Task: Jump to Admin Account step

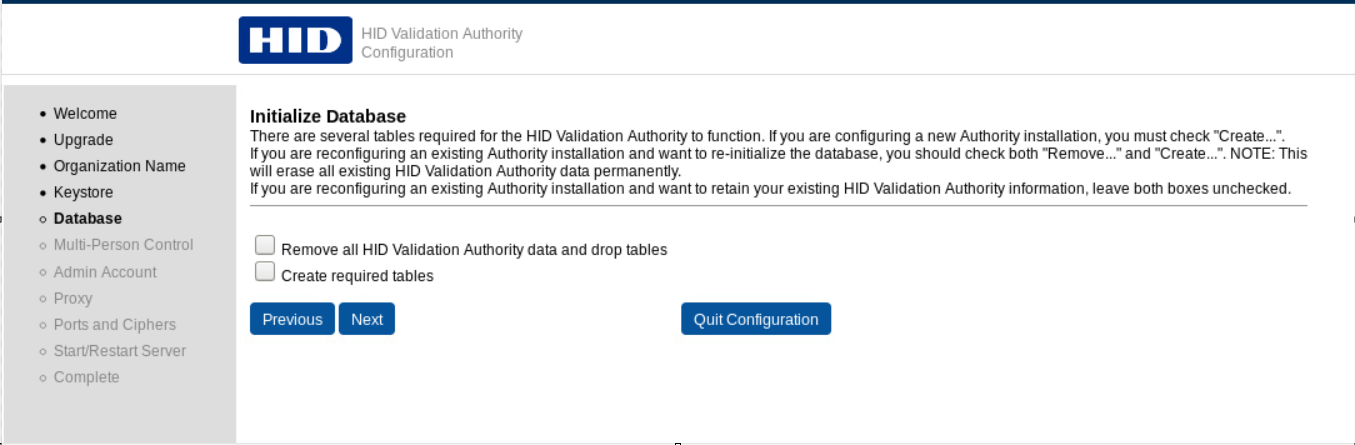Action: (x=105, y=272)
